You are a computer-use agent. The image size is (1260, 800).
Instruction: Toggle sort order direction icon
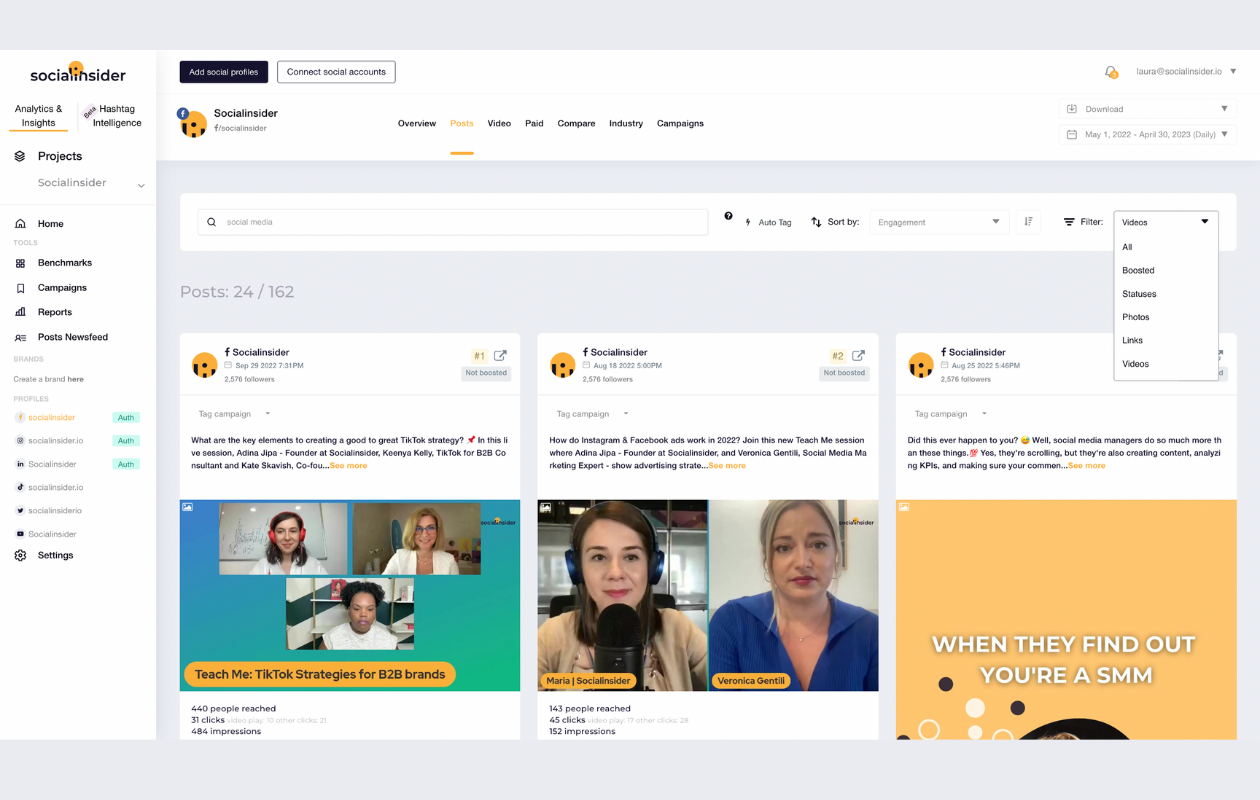[1028, 222]
